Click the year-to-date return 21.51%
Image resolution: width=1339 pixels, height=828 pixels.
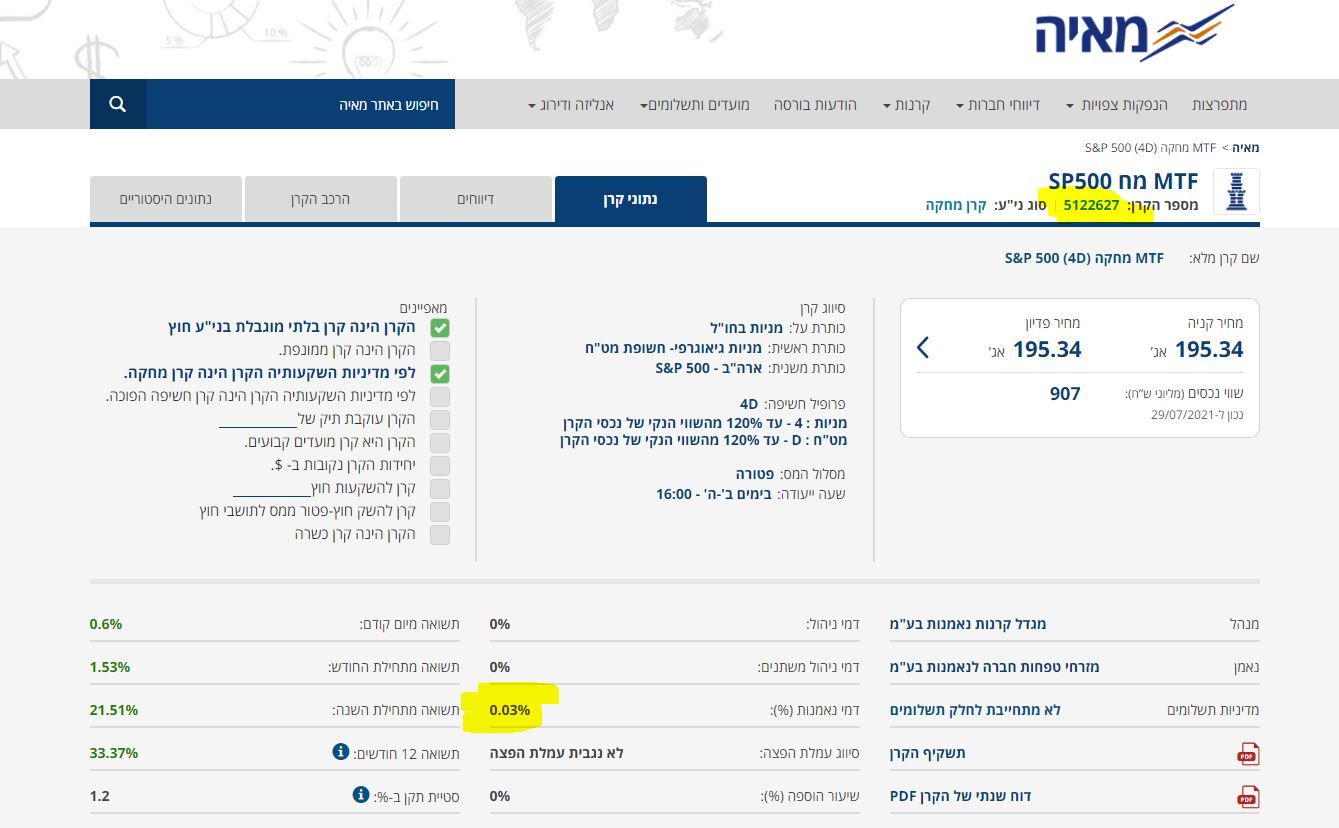(114, 710)
